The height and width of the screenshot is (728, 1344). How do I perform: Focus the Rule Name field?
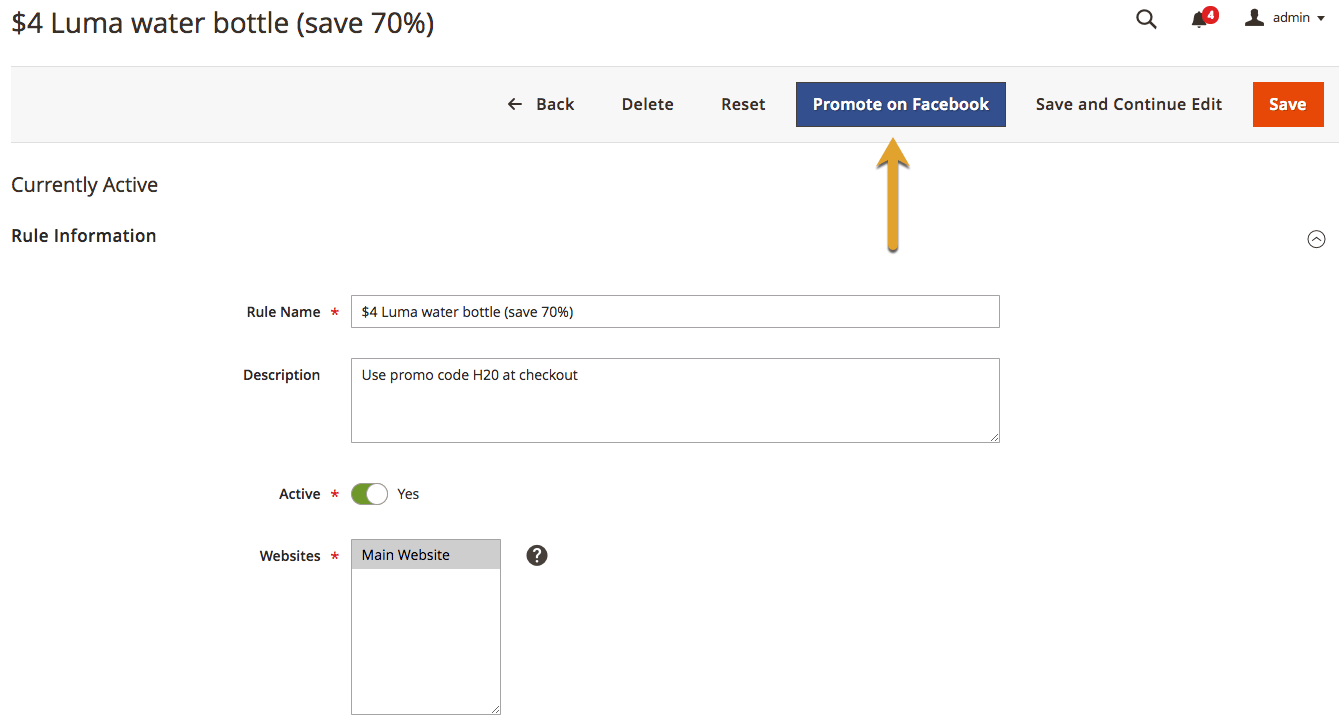pos(675,312)
